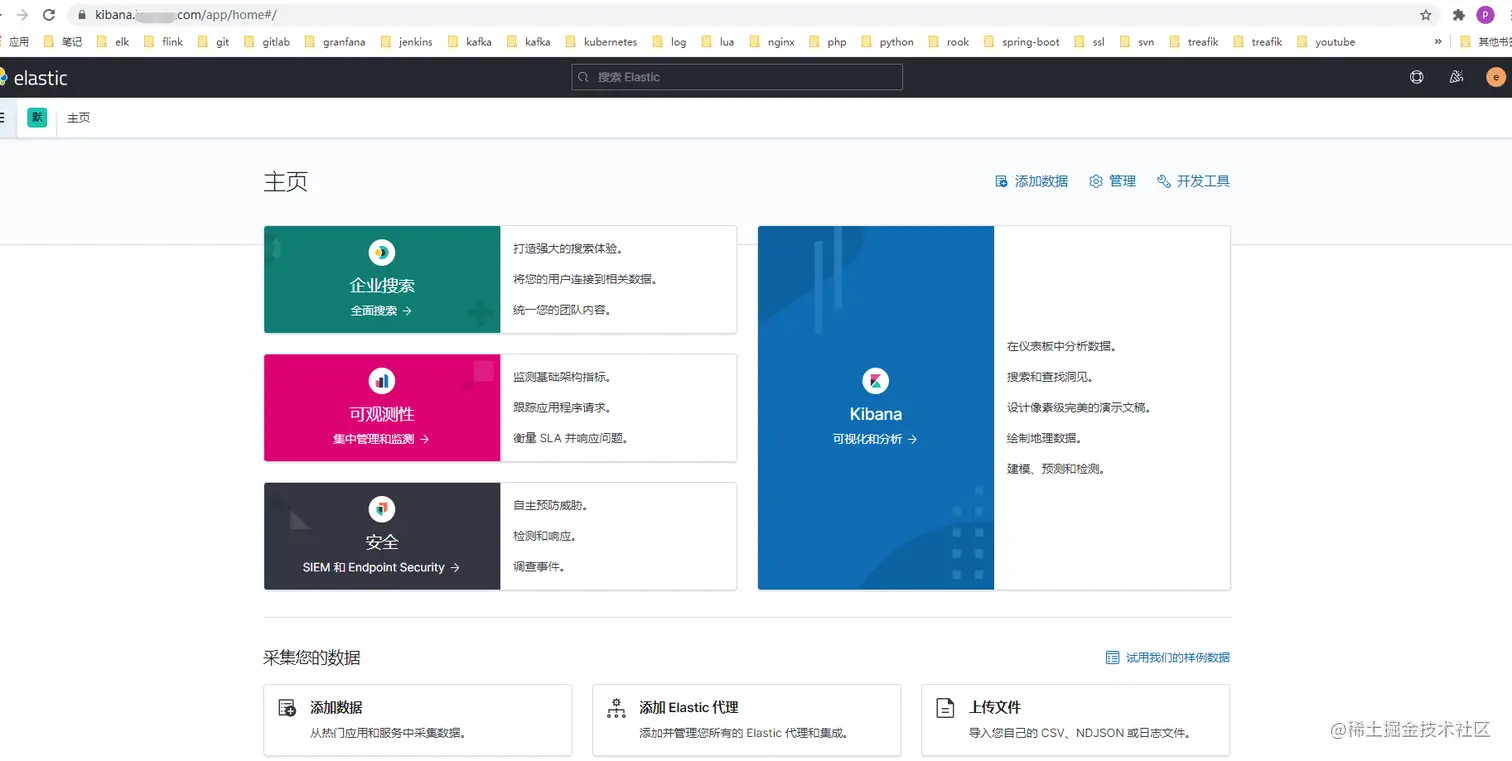Click the text 自主预防威胁。
The width and height of the screenshot is (1512, 761).
coord(549,505)
